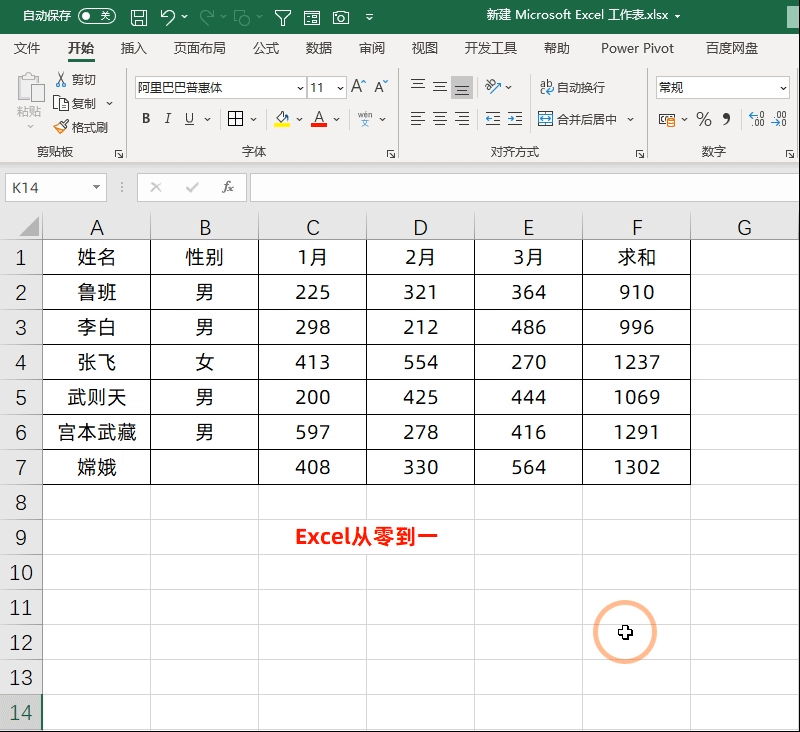The image size is (800, 732).
Task: Open the font name dropdown
Action: (296, 88)
